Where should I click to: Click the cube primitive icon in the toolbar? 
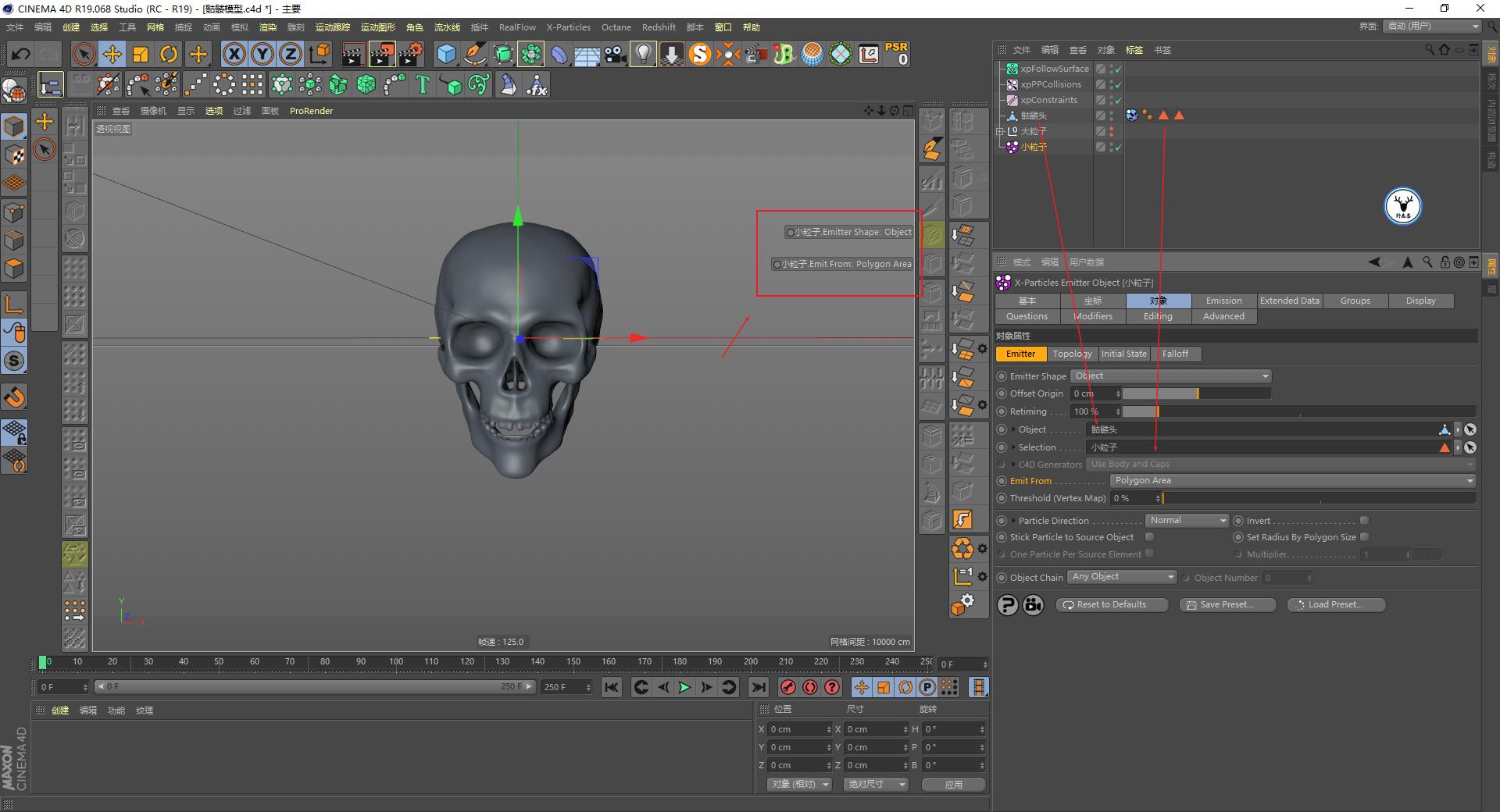tap(446, 54)
